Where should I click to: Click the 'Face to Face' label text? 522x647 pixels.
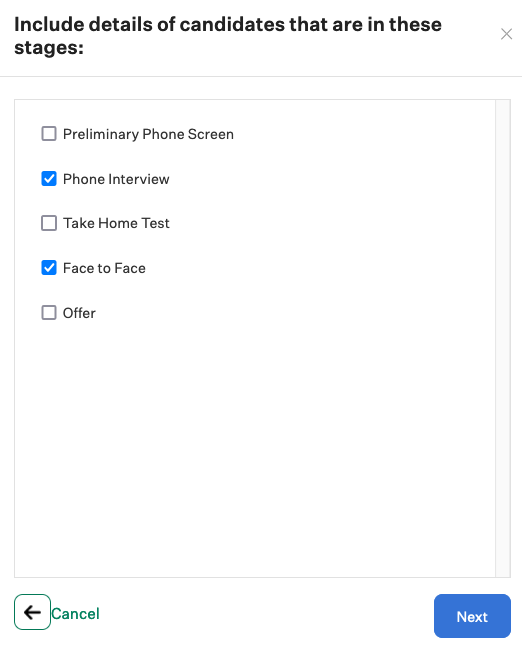pos(104,268)
